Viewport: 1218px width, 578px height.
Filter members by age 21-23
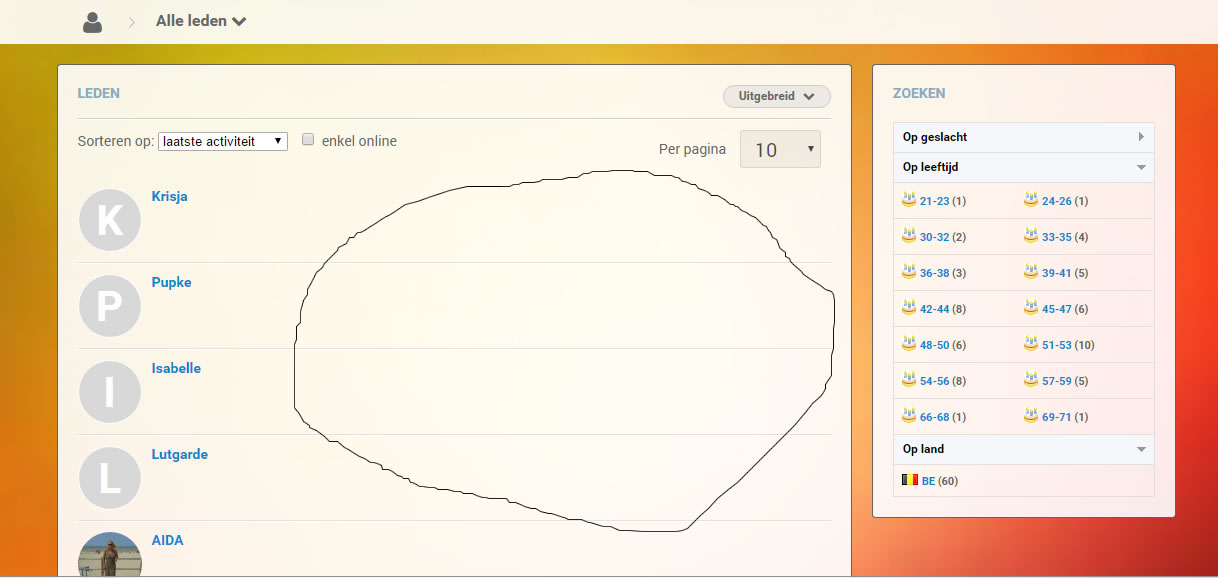(x=934, y=201)
